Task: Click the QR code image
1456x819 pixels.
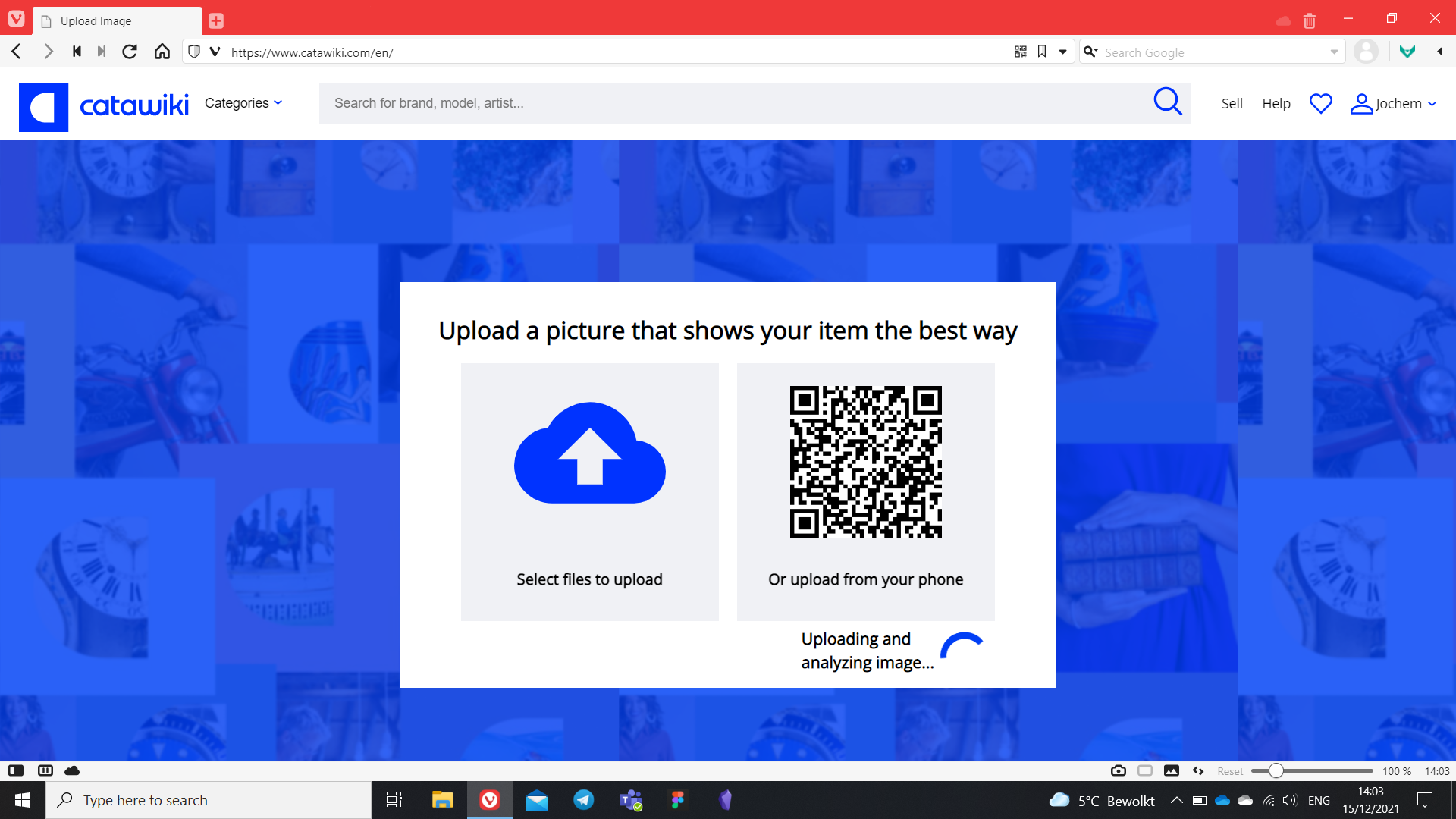Action: [866, 462]
